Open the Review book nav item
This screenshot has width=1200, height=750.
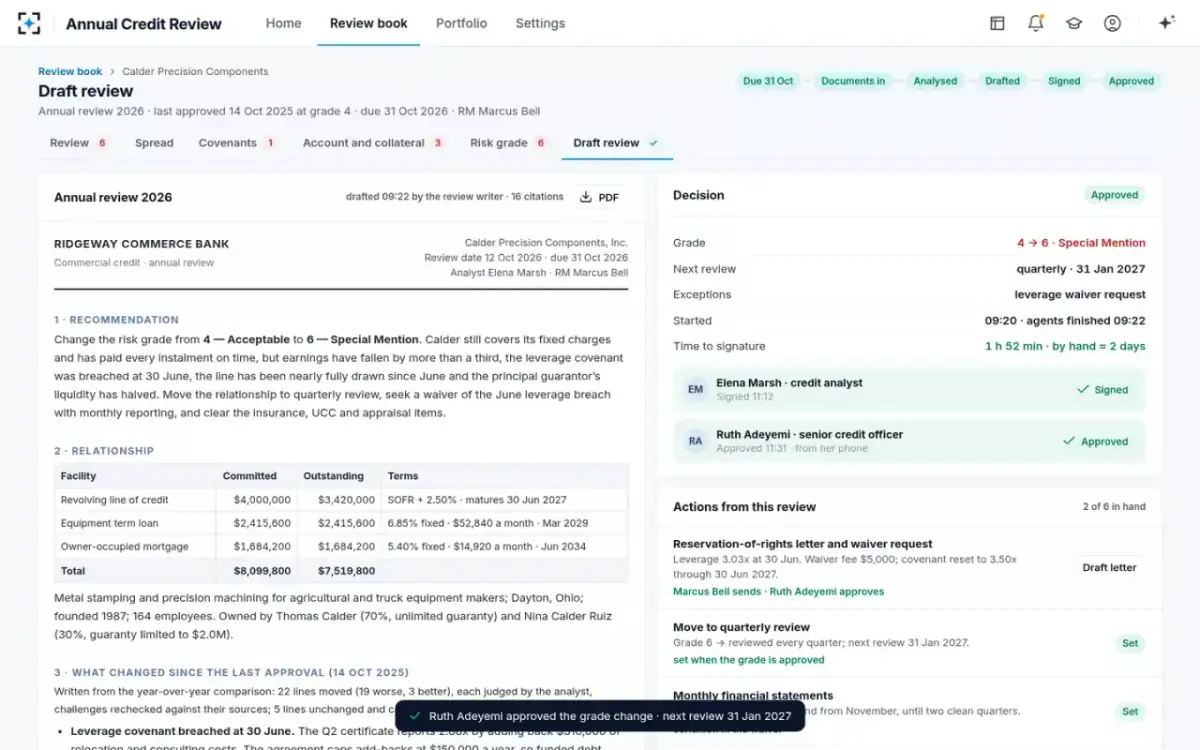pos(369,23)
